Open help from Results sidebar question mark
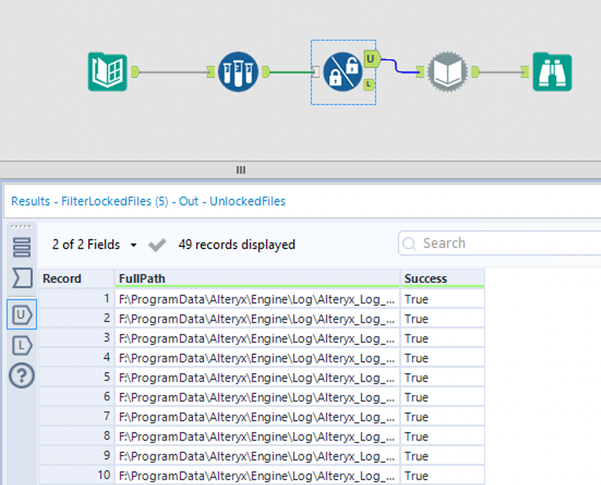 click(22, 375)
